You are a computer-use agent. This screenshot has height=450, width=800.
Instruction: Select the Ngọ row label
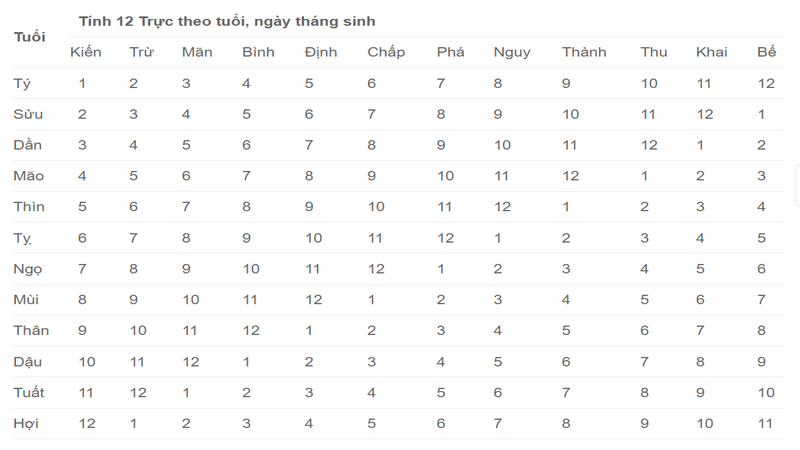(x=28, y=269)
